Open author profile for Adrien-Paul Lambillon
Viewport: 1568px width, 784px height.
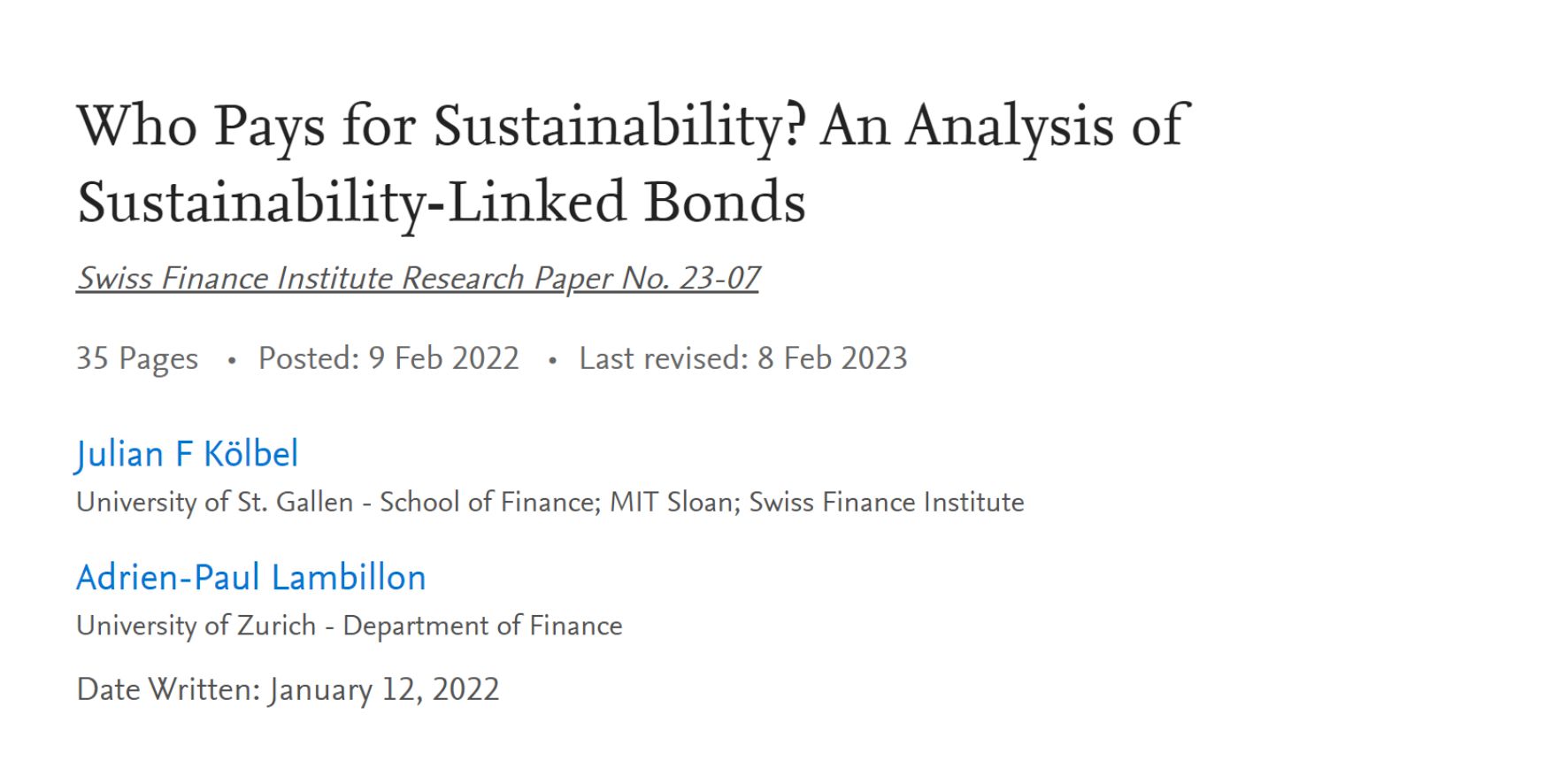[251, 578]
